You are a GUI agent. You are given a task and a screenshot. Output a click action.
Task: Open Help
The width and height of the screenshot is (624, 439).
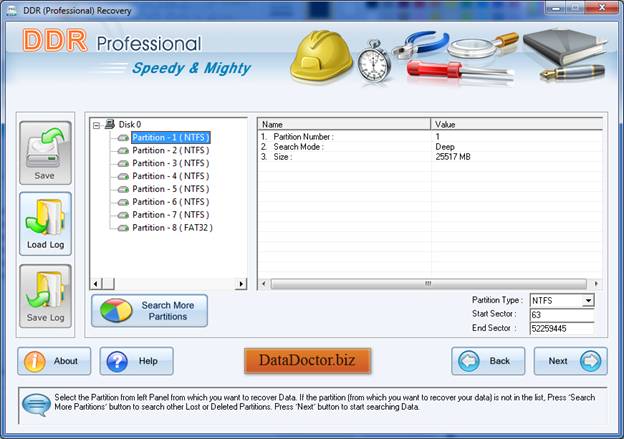click(x=136, y=361)
